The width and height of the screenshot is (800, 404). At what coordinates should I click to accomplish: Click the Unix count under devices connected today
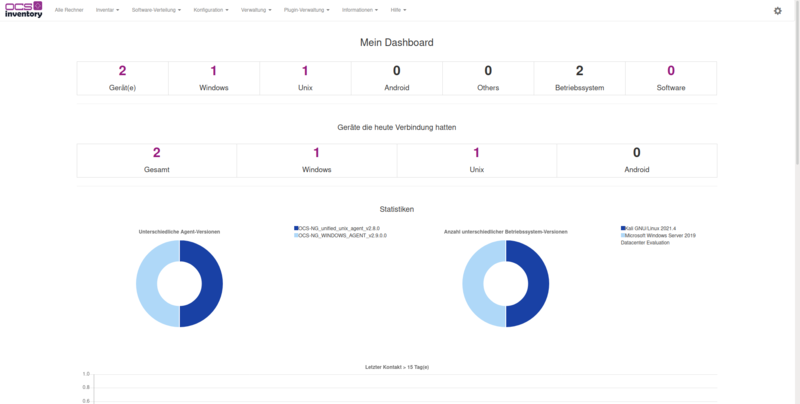[477, 153]
